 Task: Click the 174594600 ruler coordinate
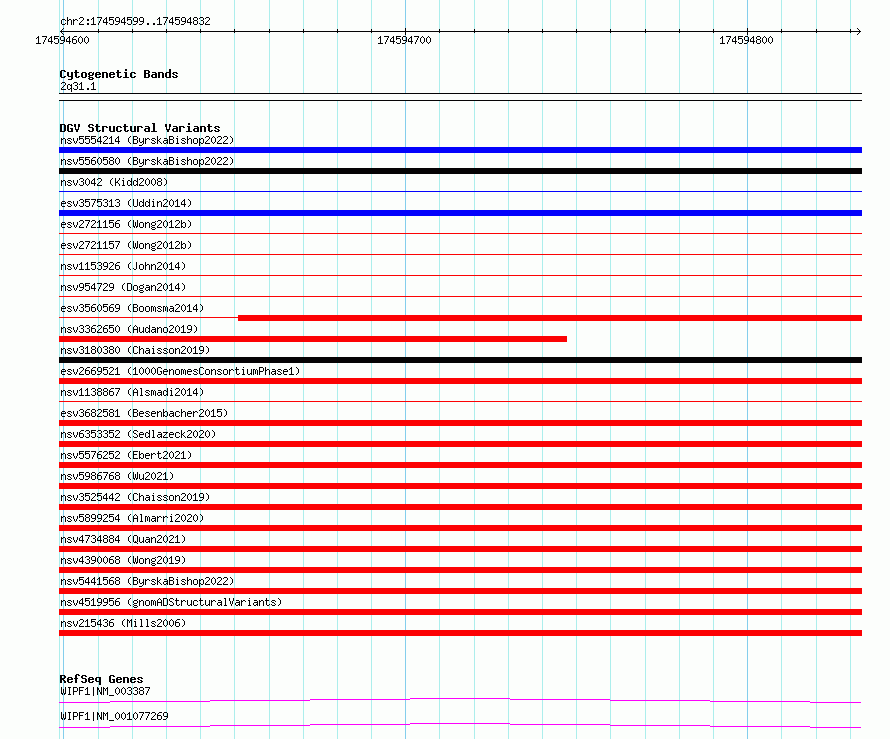tap(62, 40)
